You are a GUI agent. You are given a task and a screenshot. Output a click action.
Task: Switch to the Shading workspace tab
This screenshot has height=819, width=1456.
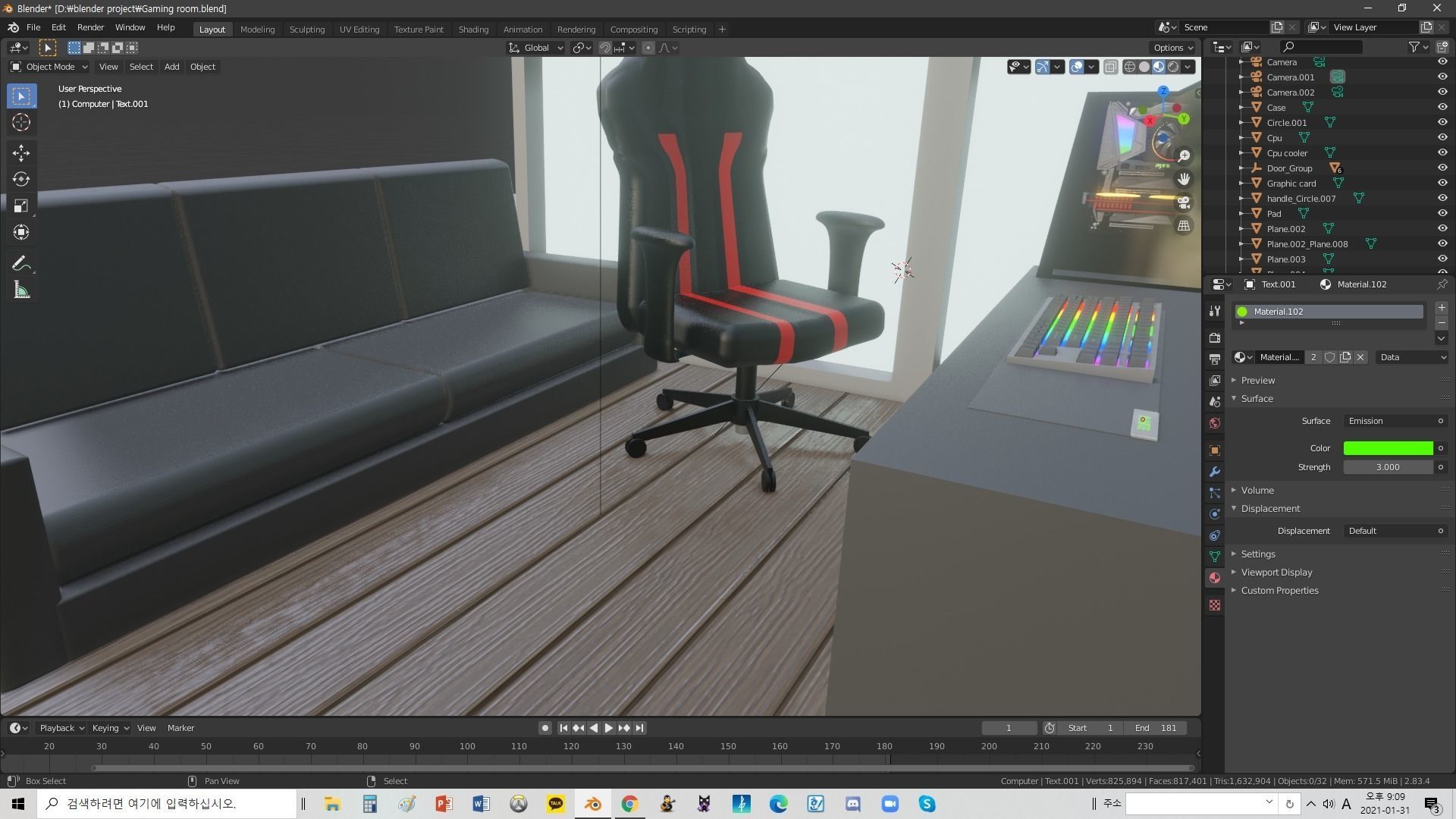(473, 30)
